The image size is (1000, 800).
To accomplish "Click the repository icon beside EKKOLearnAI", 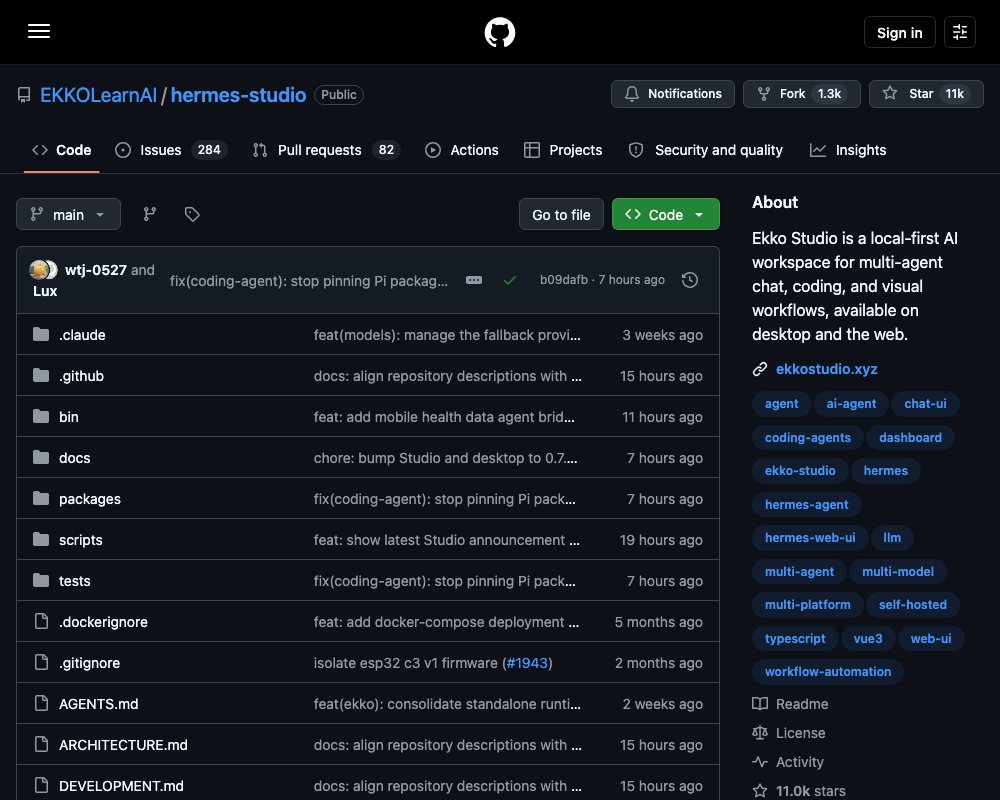I will coord(24,95).
